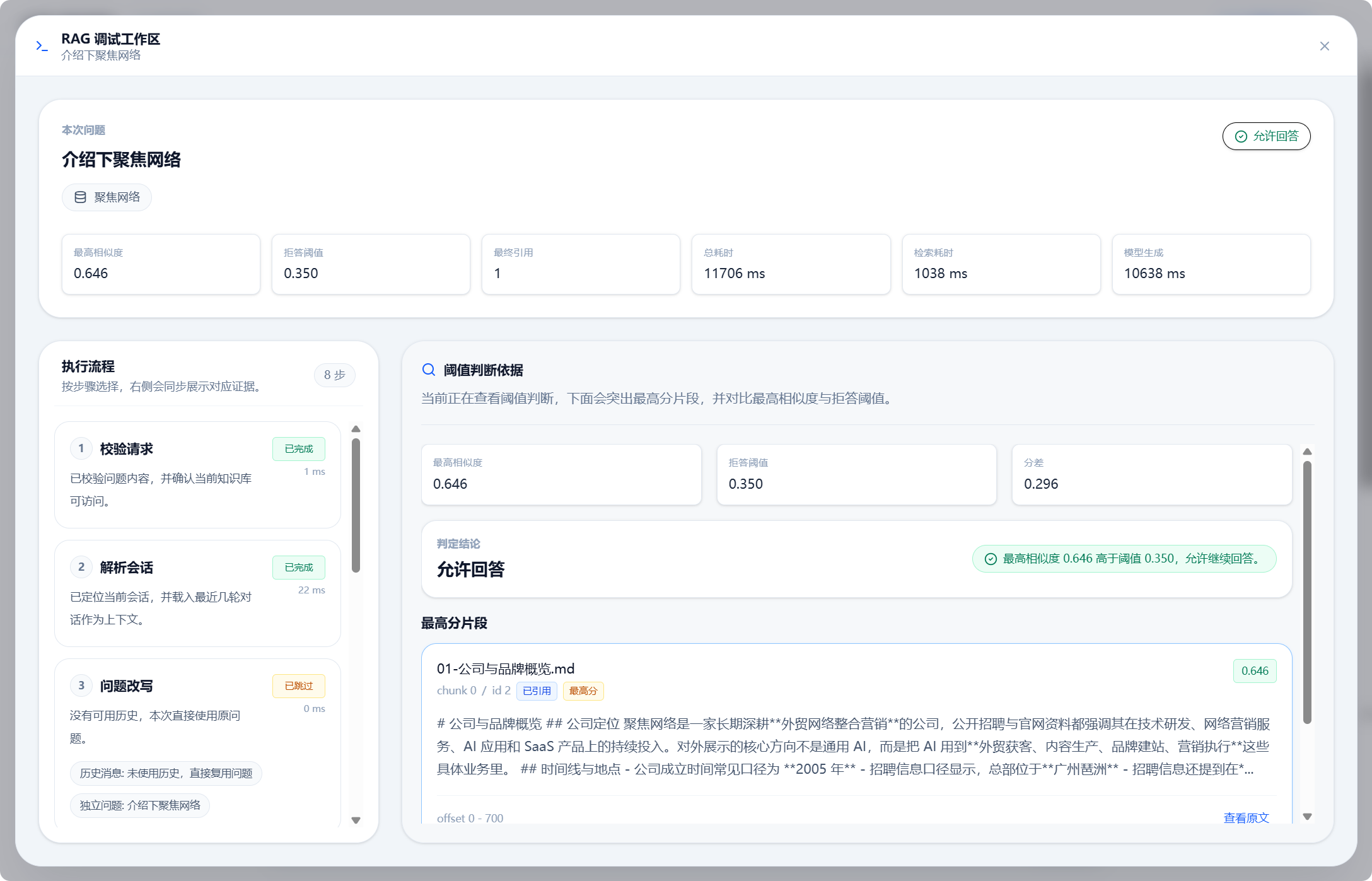The image size is (1372, 881).
Task: Click the threshold panel scrollbar thumb
Action: point(1307,593)
